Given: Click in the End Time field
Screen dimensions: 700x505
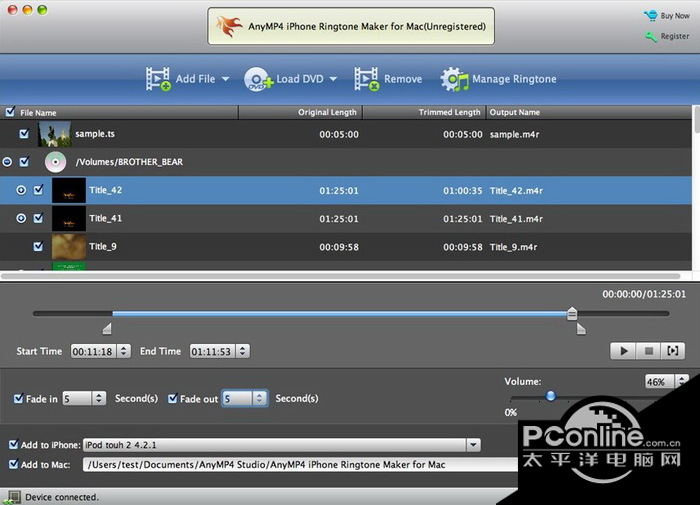Looking at the screenshot, I should pyautogui.click(x=212, y=351).
